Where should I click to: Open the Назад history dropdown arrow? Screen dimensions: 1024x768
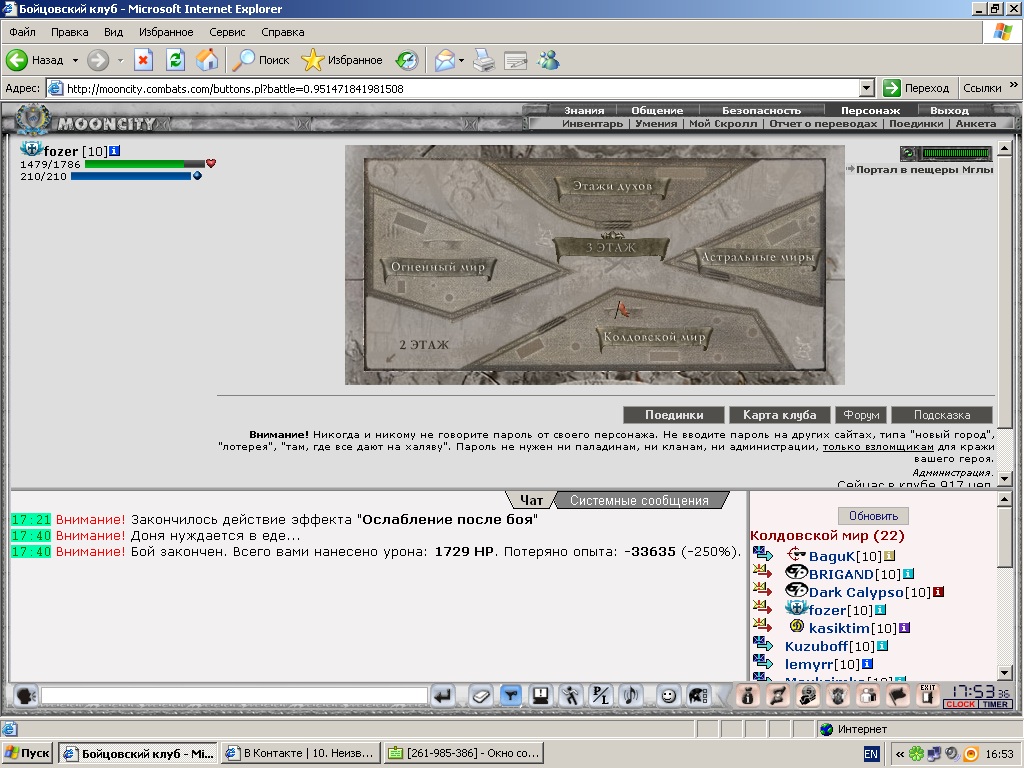pyautogui.click(x=75, y=60)
